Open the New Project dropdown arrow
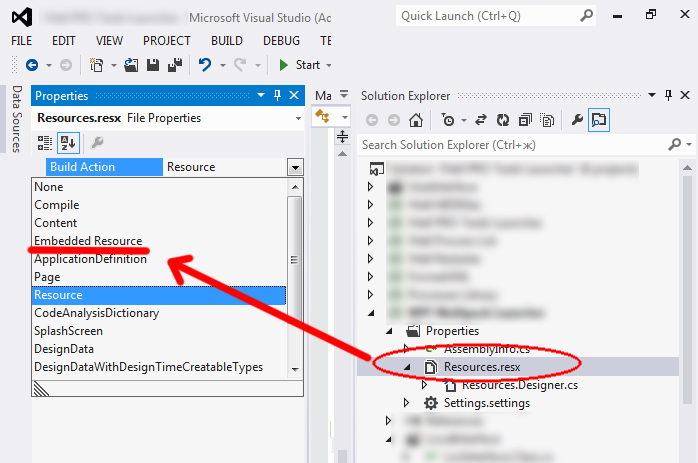Screen dimensions: 698x463 [x=114, y=65]
